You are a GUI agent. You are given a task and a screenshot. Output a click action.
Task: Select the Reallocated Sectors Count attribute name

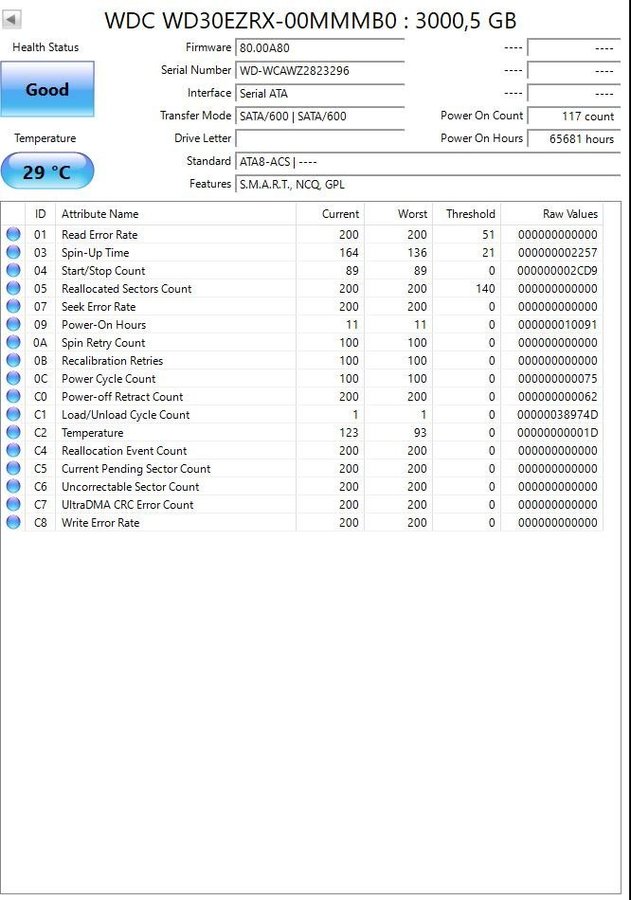point(126,289)
